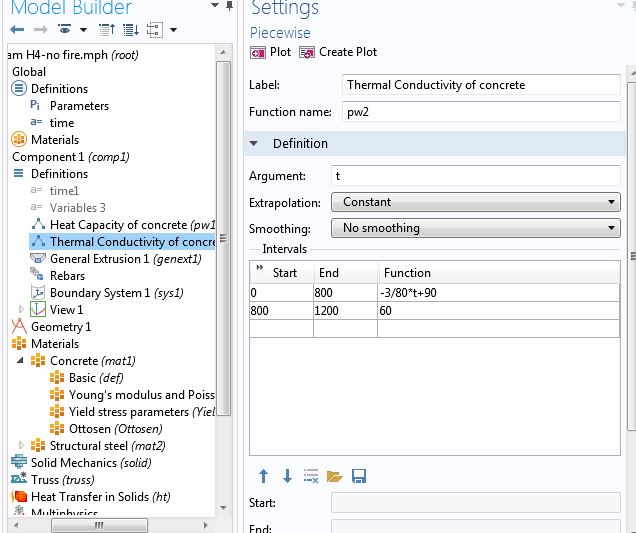Open the Smoothing dropdown

click(478, 228)
